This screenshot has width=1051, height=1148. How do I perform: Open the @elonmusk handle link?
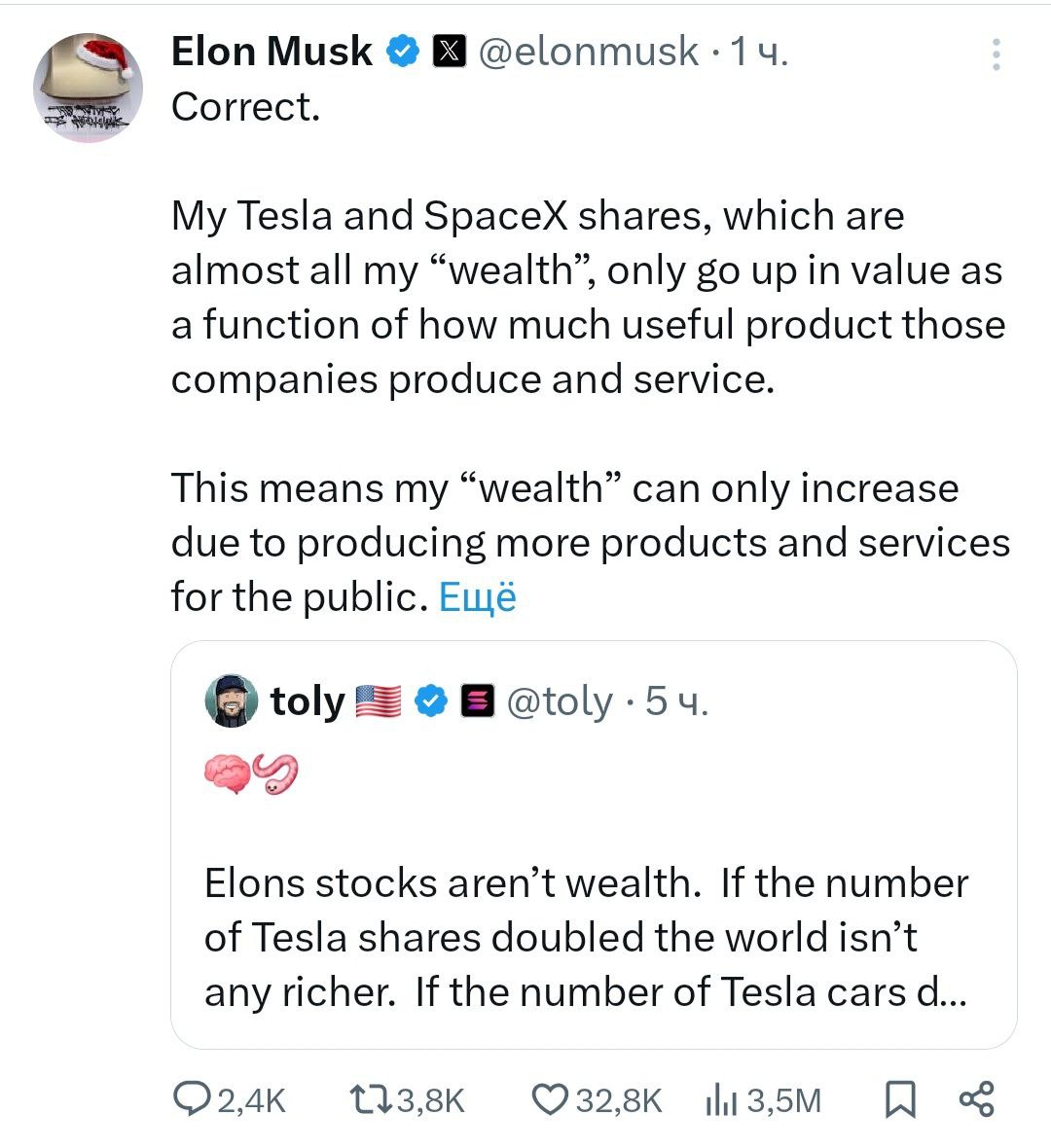click(588, 52)
